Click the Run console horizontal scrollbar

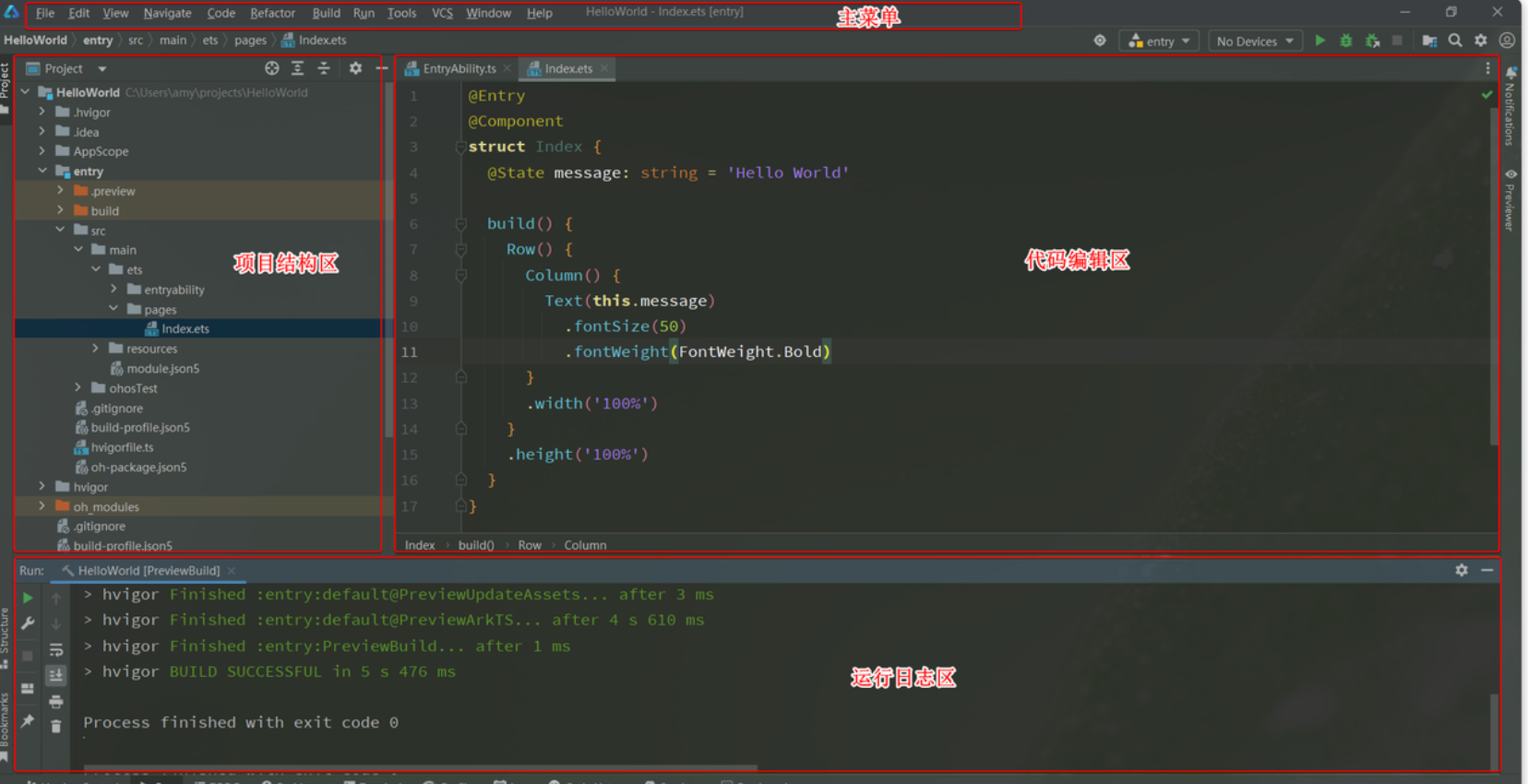pyautogui.click(x=421, y=767)
